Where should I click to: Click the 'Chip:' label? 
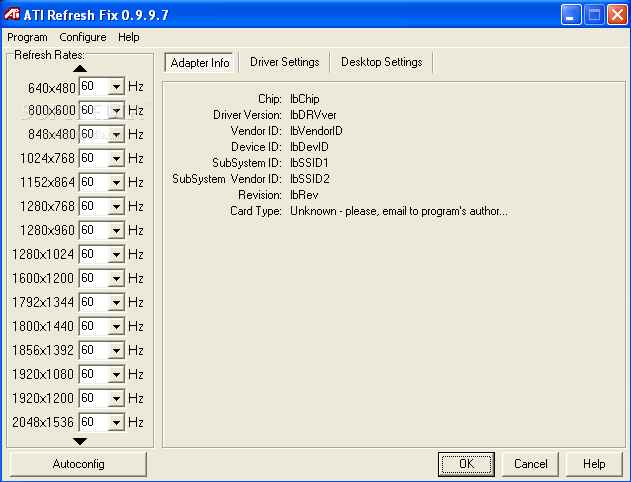270,99
